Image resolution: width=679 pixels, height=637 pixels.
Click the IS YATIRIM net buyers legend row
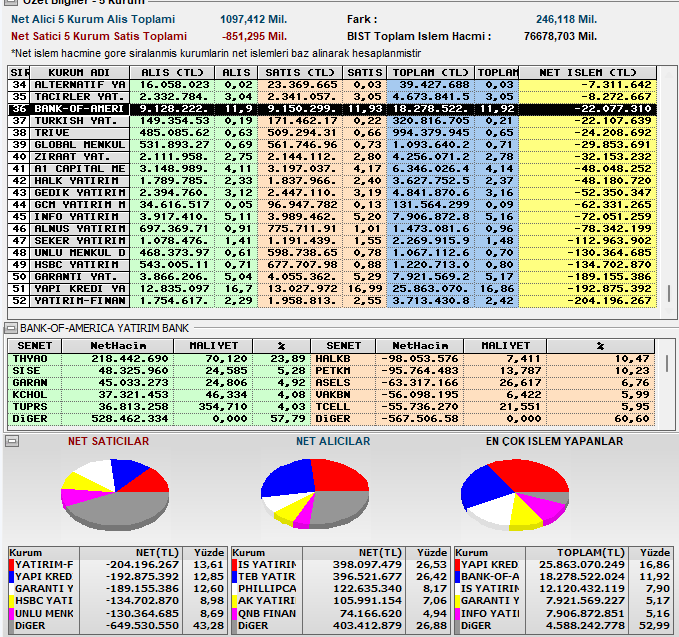340,565
